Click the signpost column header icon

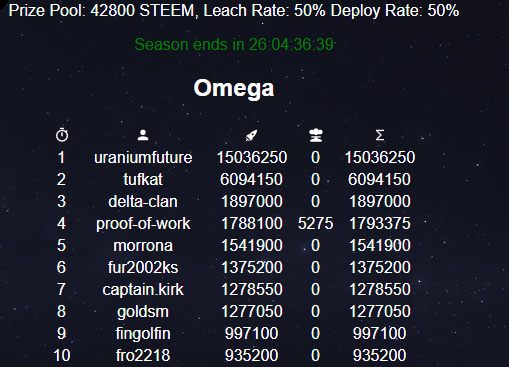click(x=316, y=135)
